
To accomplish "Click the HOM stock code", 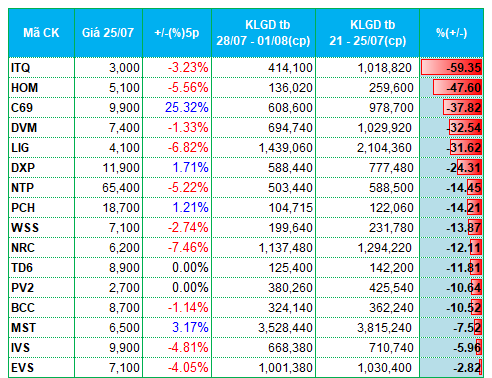I will pyautogui.click(x=24, y=88).
